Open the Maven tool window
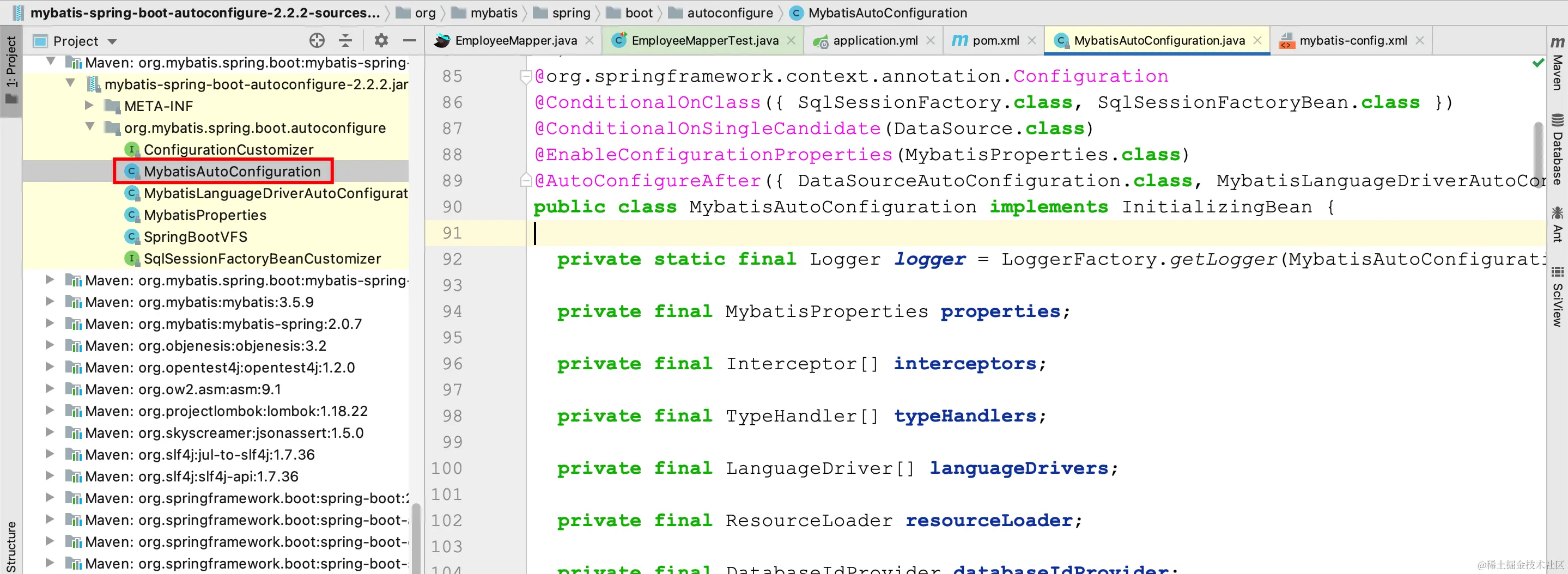1568x574 pixels. point(1557,63)
